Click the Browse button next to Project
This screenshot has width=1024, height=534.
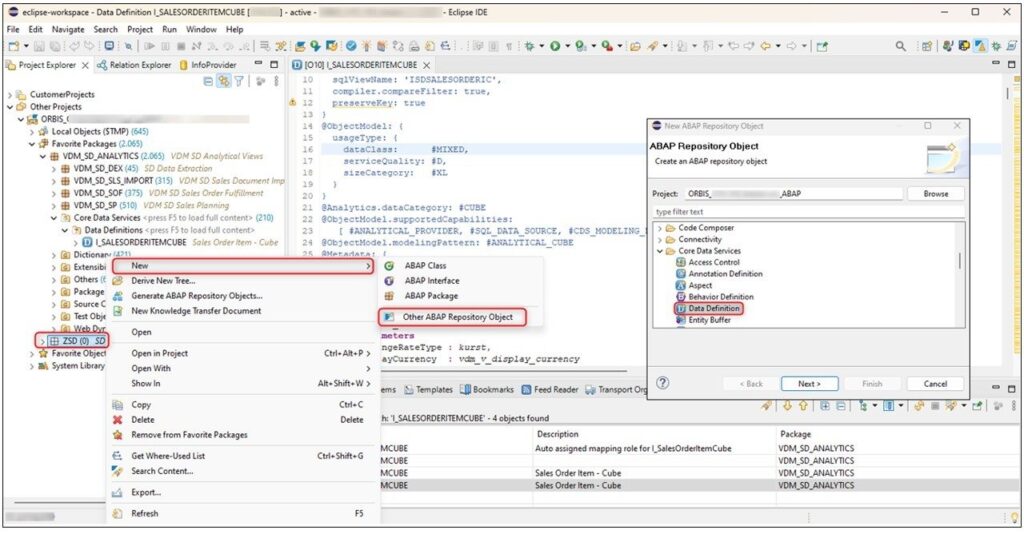(935, 194)
